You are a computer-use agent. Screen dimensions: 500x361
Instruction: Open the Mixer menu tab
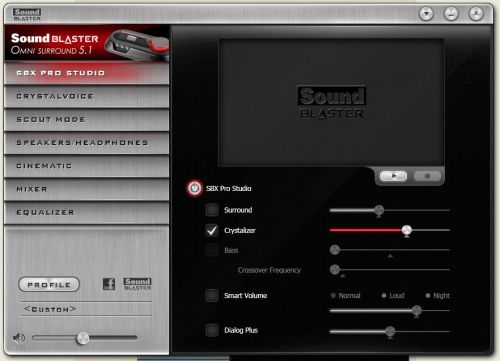click(87, 189)
